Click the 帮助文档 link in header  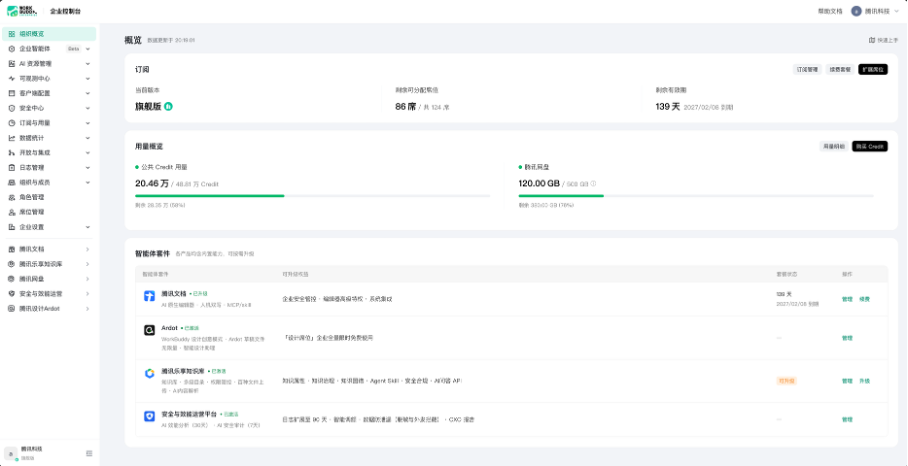[x=830, y=11]
